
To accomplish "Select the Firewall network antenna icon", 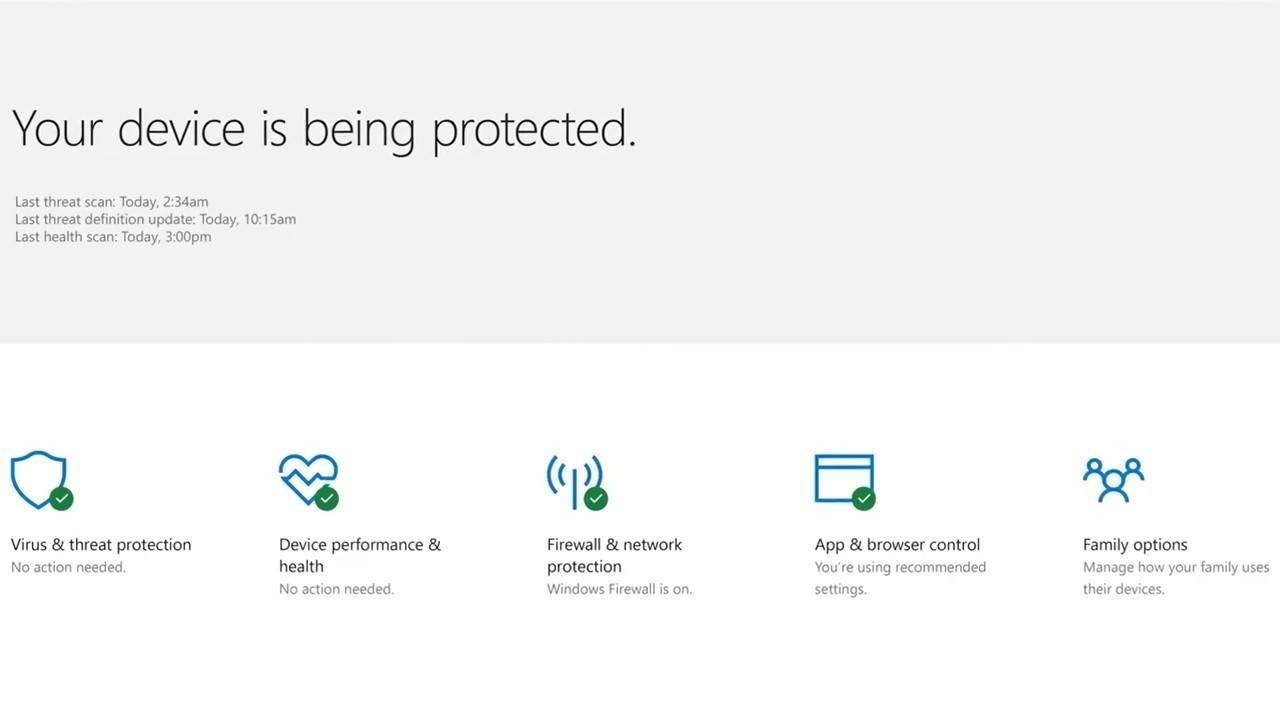I will pyautogui.click(x=575, y=481).
